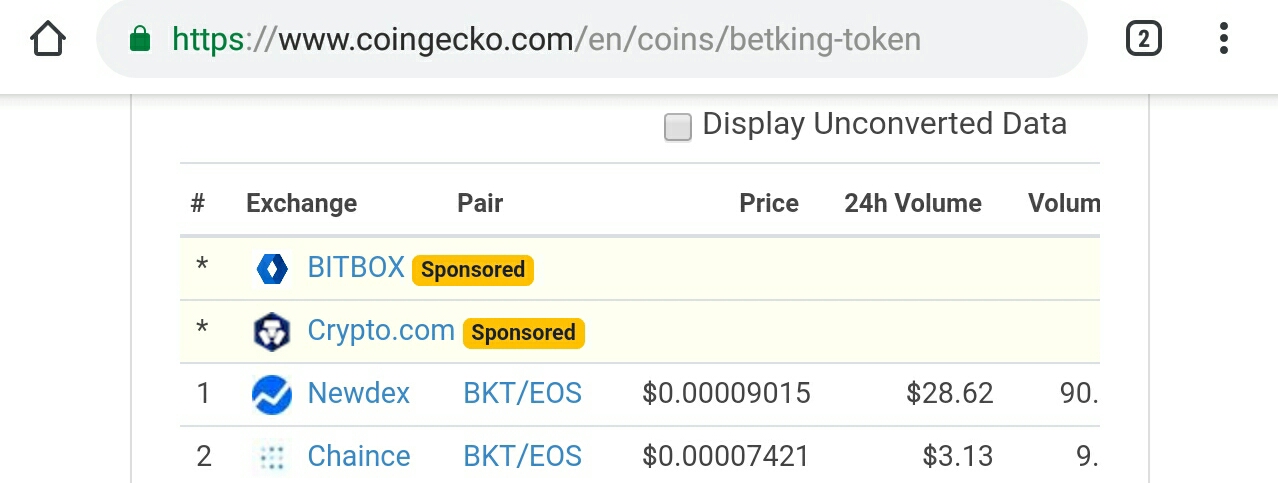
Task: Click the Newdex exchange logo icon
Action: click(272, 394)
